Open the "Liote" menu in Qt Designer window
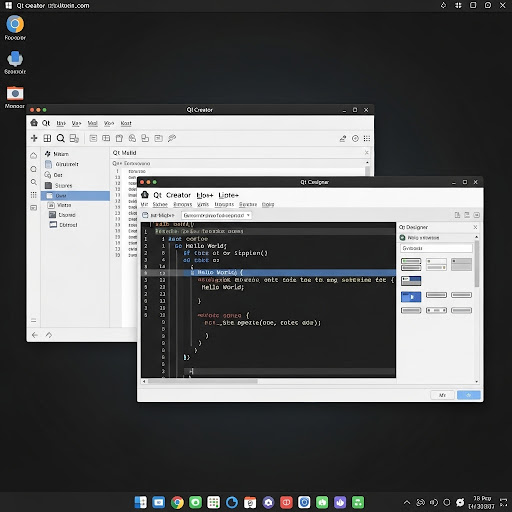Image resolution: width=512 pixels, height=512 pixels. (x=228, y=195)
